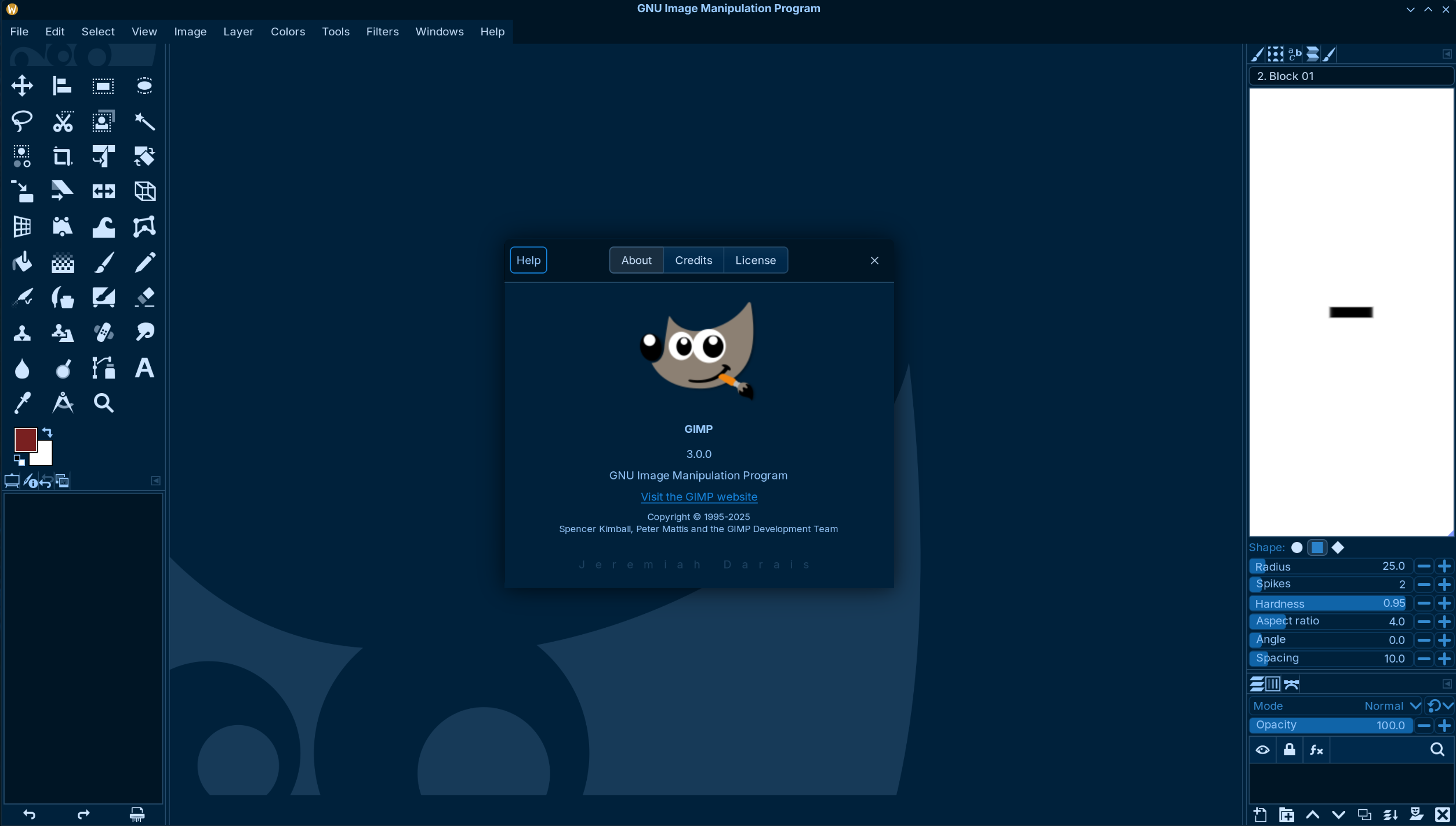Choose the circle brush shape
This screenshot has width=1456, height=826.
[1297, 548]
